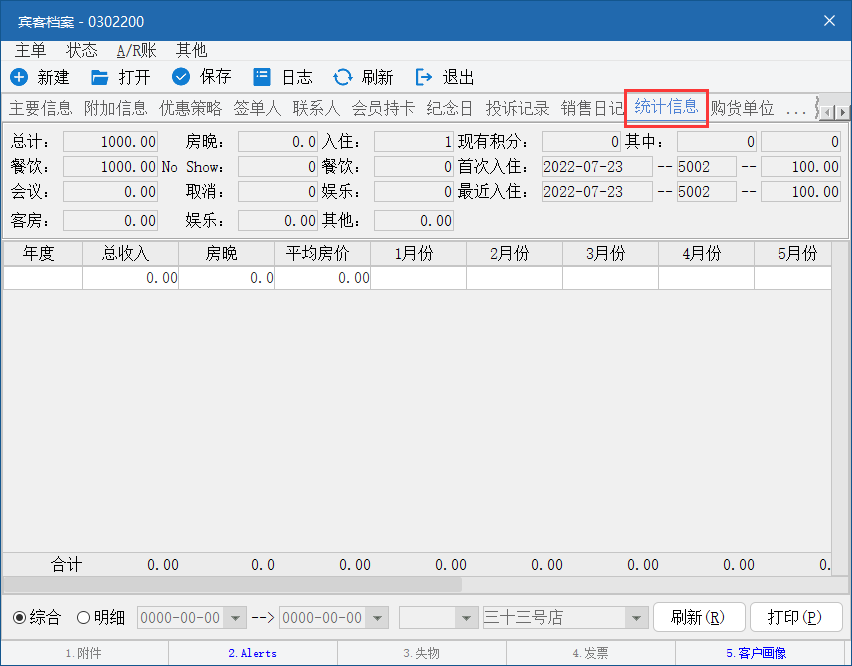Click the 平均房价 column header
This screenshot has width=852, height=666.
[322, 254]
